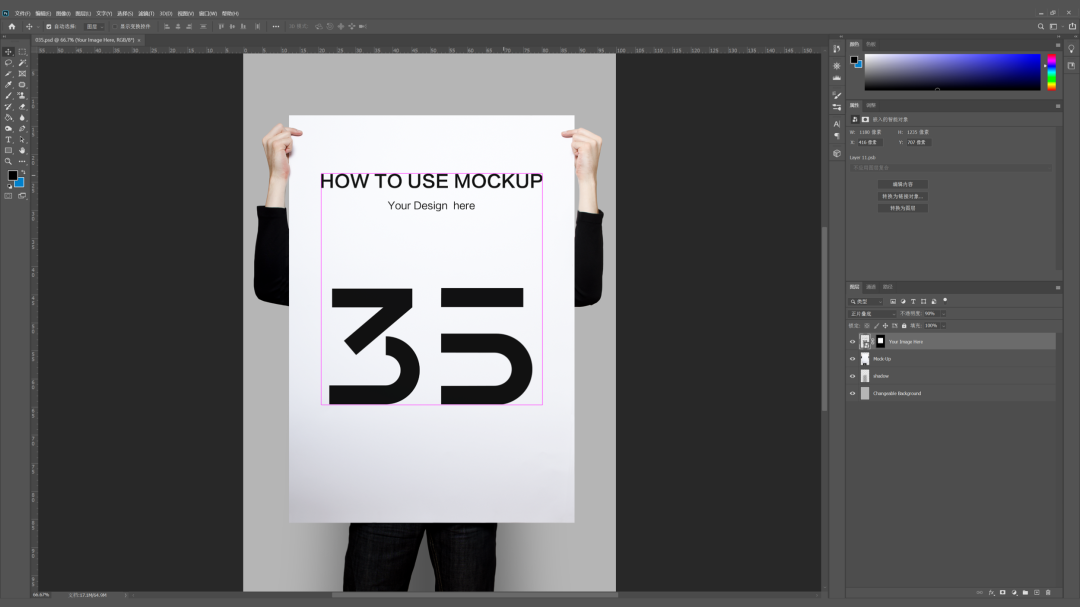Screen dimensions: 1080x607
Task: Switch to the 通道 Channels tab
Action: (x=871, y=287)
